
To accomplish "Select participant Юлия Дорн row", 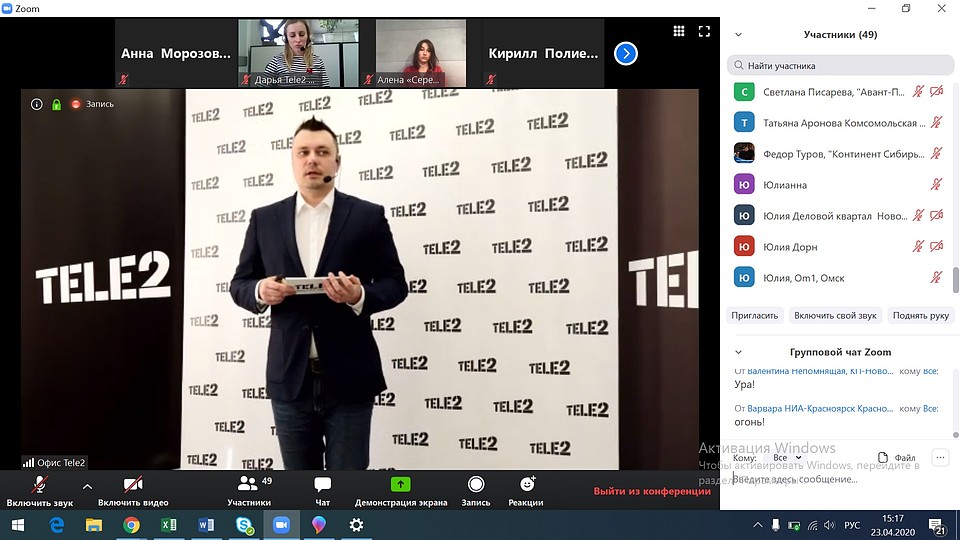I will tap(840, 247).
